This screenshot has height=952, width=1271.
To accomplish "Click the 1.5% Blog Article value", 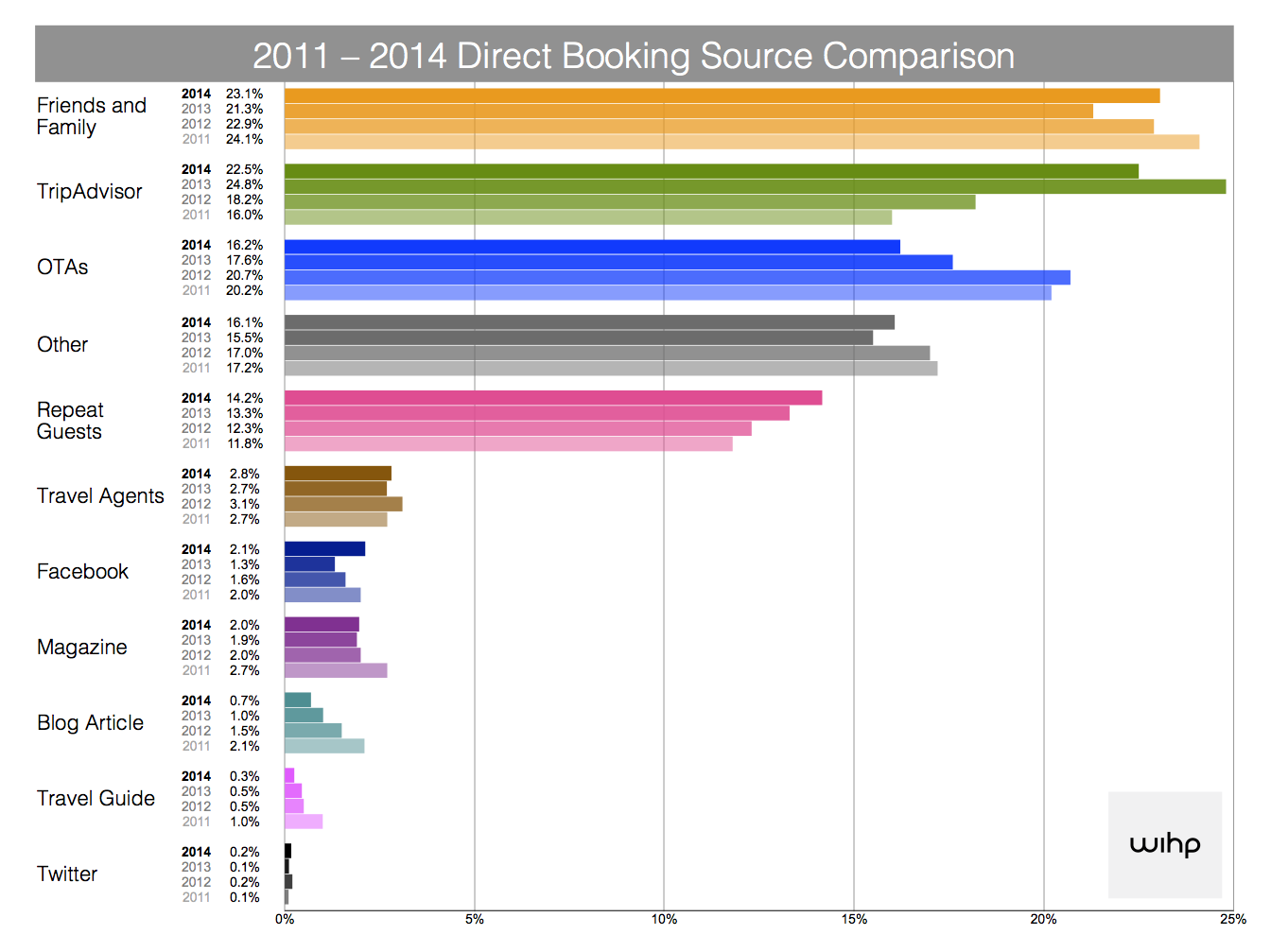I will pyautogui.click(x=244, y=731).
